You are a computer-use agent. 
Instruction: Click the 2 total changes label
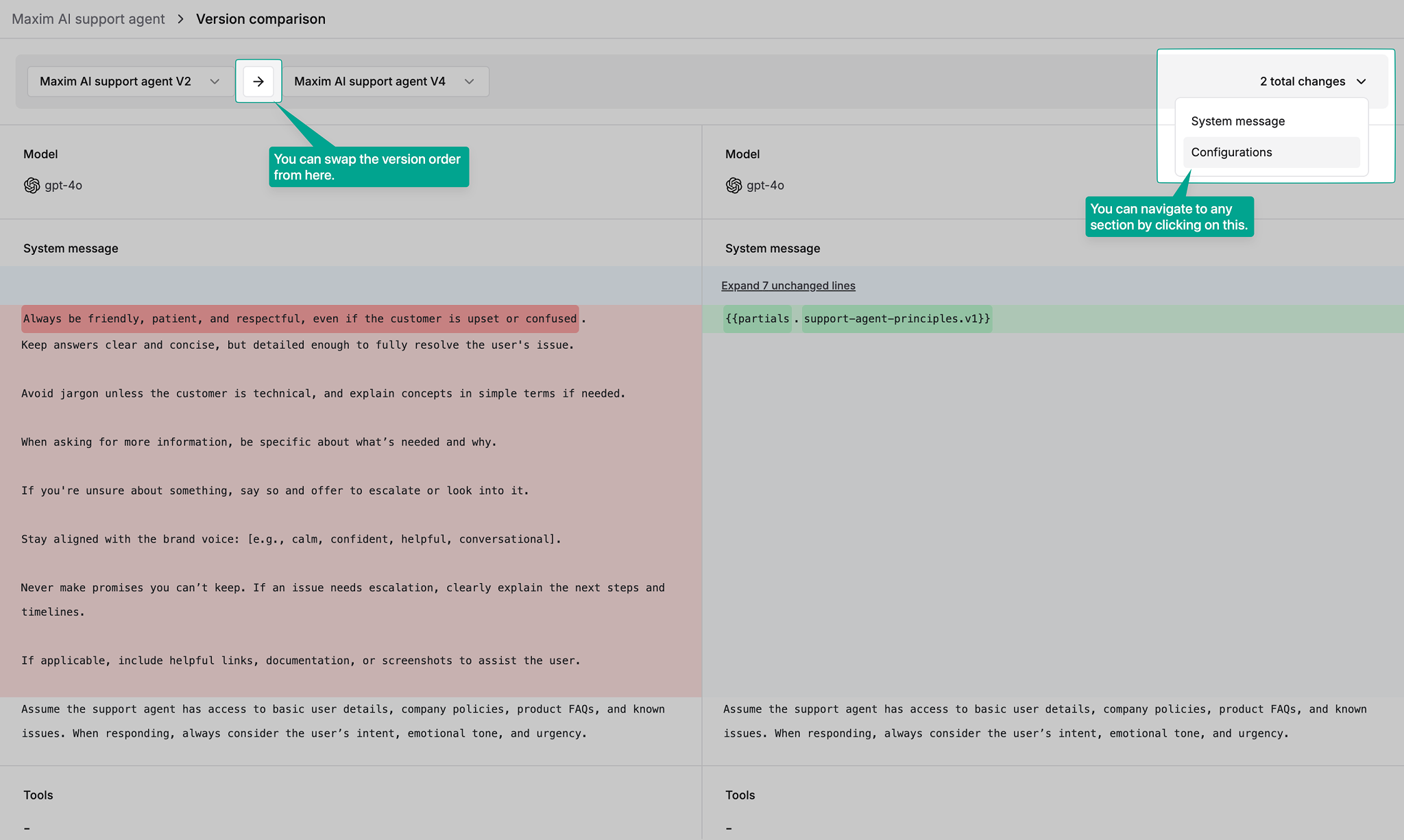click(x=1302, y=81)
